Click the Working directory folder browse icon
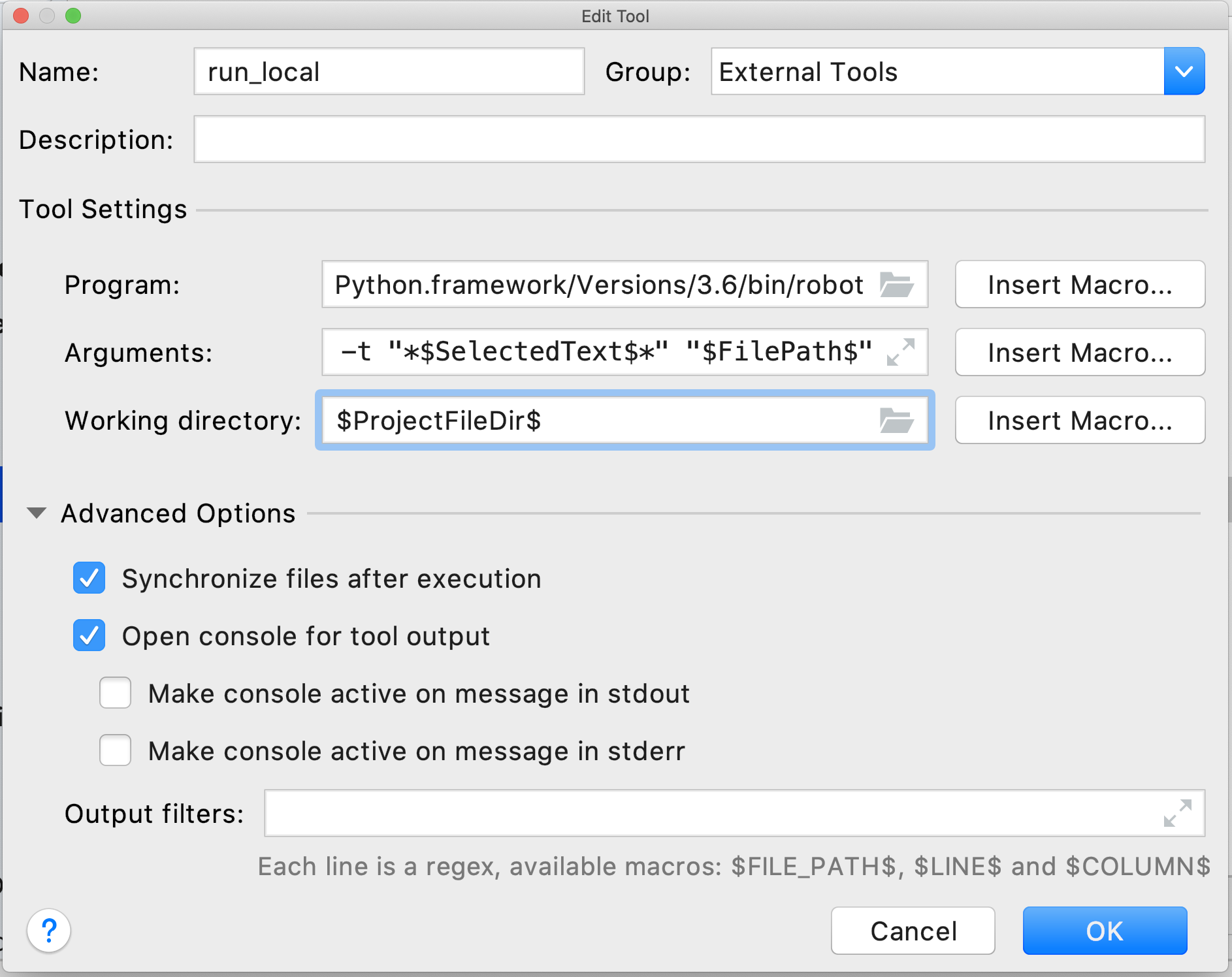Image resolution: width=1232 pixels, height=977 pixels. (x=896, y=421)
